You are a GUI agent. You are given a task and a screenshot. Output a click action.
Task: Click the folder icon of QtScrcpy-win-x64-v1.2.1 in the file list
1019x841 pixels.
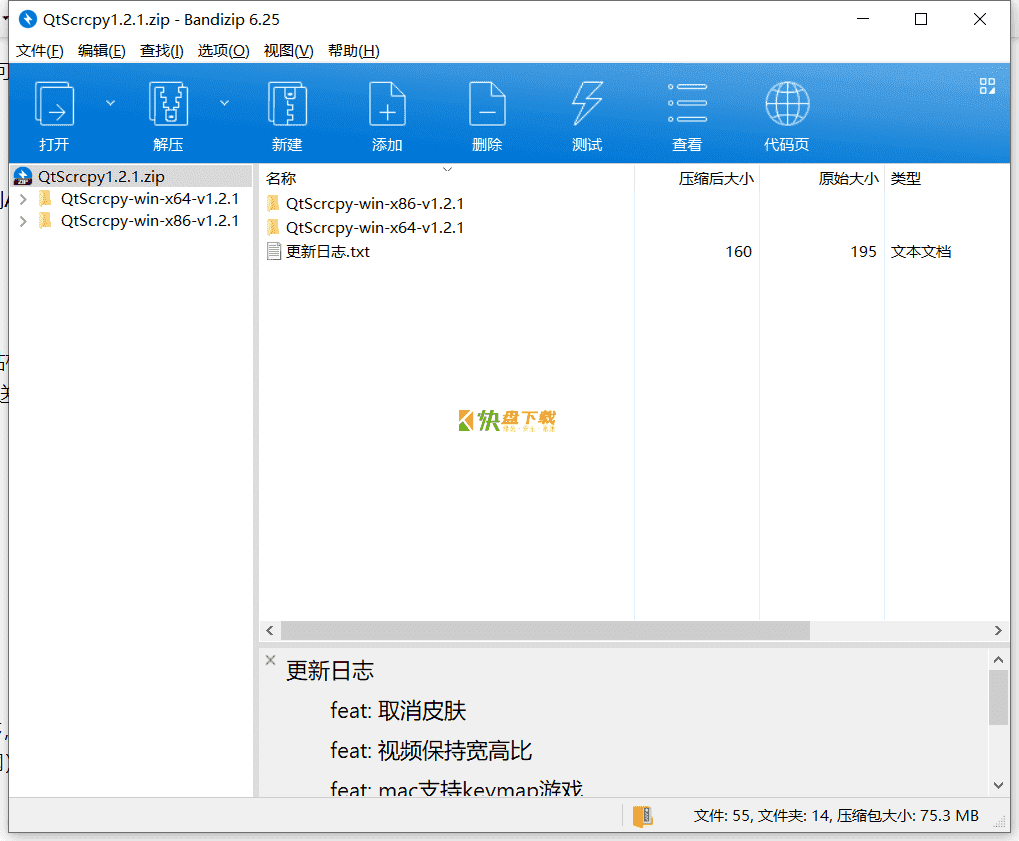click(273, 227)
